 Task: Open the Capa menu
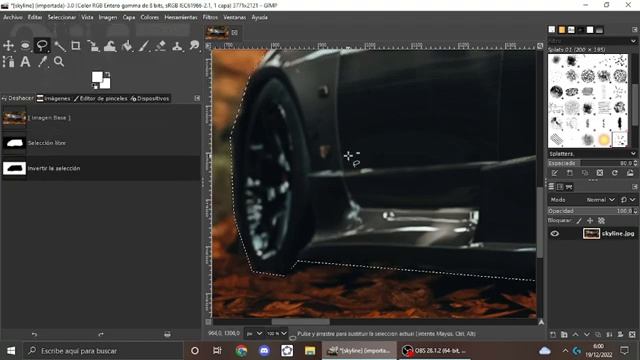click(129, 17)
